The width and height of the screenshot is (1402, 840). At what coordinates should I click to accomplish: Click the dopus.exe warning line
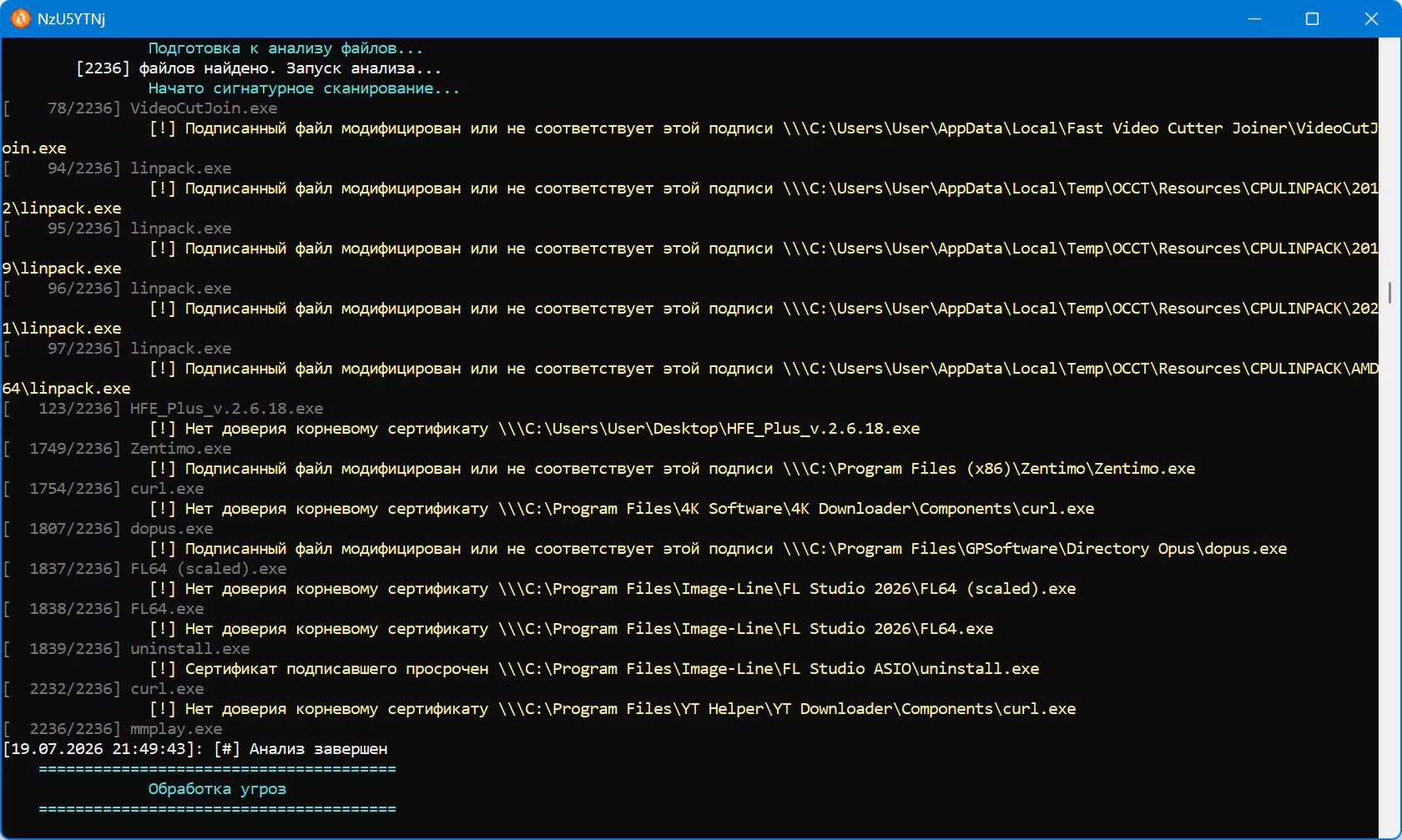click(x=718, y=549)
